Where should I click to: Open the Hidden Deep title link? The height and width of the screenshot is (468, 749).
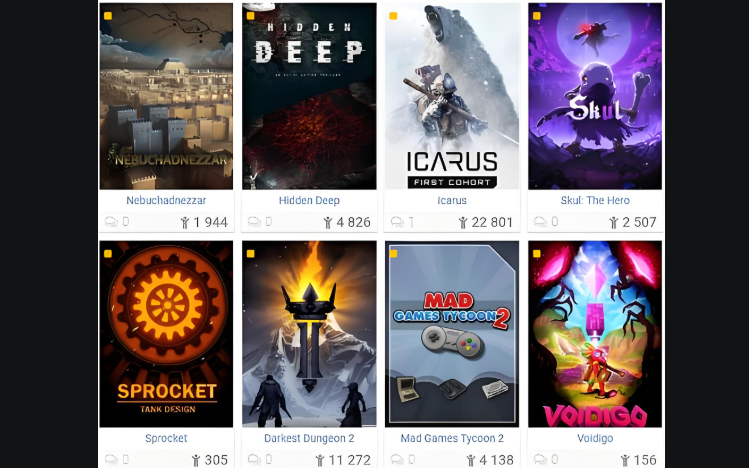coord(309,201)
